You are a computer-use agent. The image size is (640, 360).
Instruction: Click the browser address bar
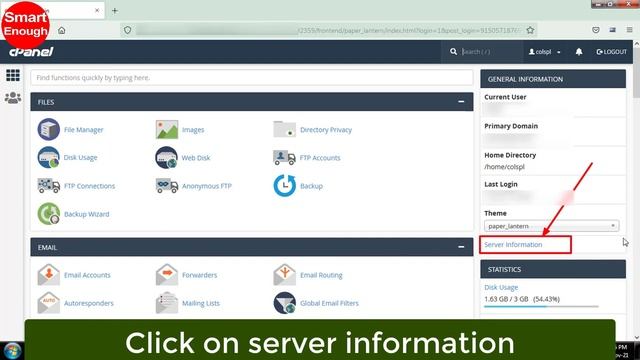click(329, 30)
